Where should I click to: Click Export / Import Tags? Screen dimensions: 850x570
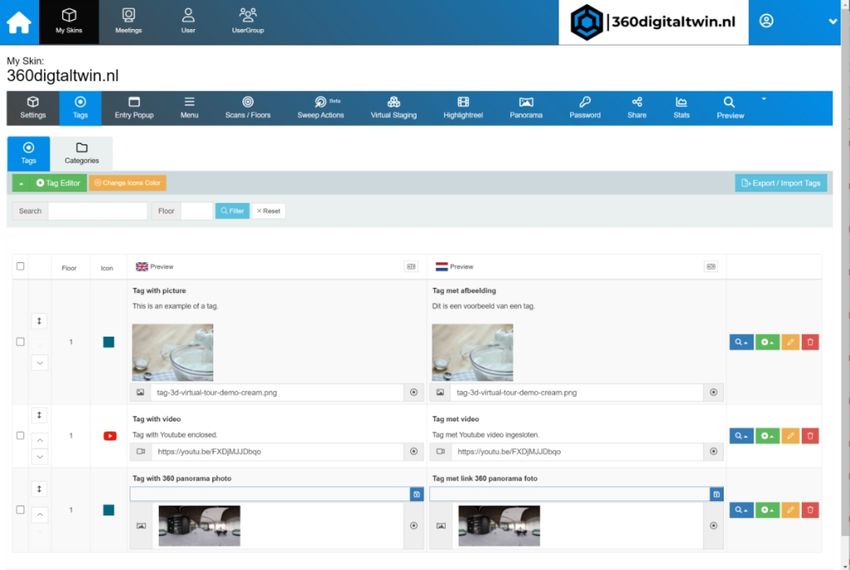(x=781, y=183)
